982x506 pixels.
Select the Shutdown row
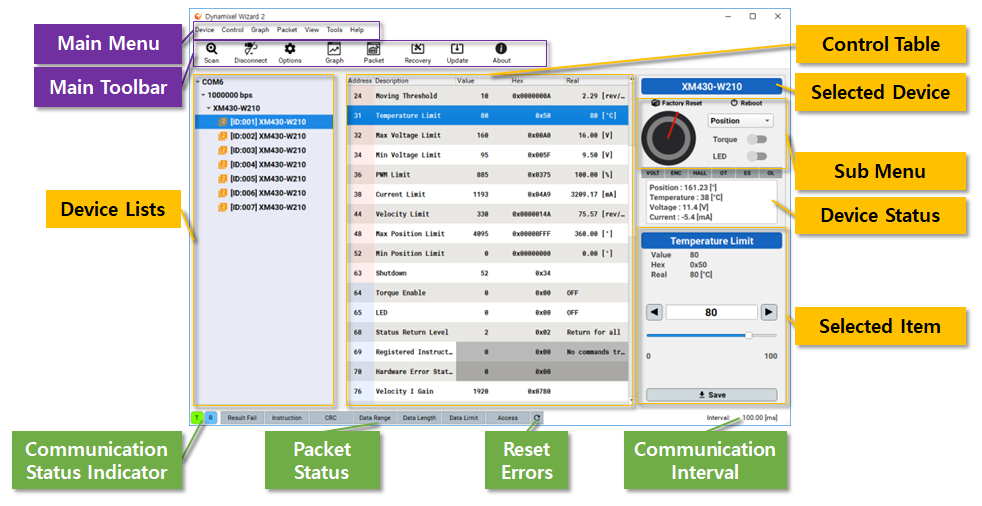(x=487, y=273)
